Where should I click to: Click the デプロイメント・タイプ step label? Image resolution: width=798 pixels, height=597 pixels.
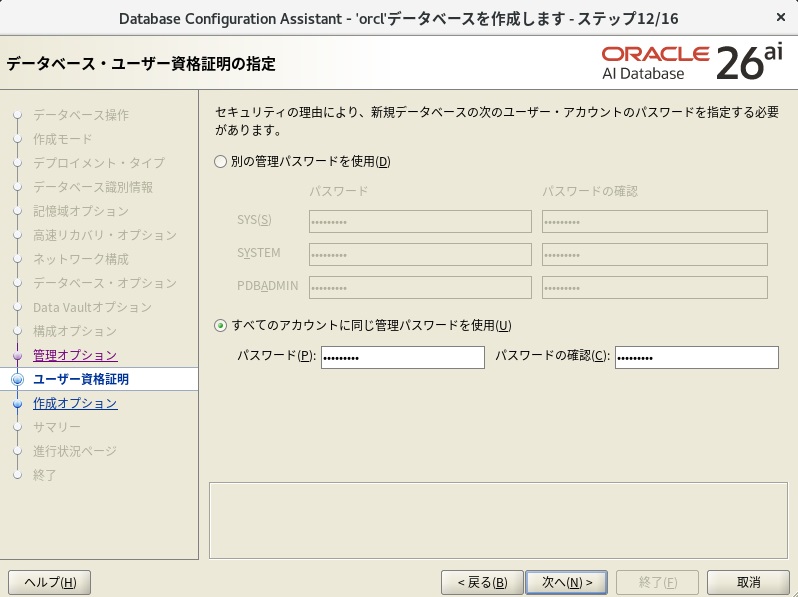tap(99, 163)
